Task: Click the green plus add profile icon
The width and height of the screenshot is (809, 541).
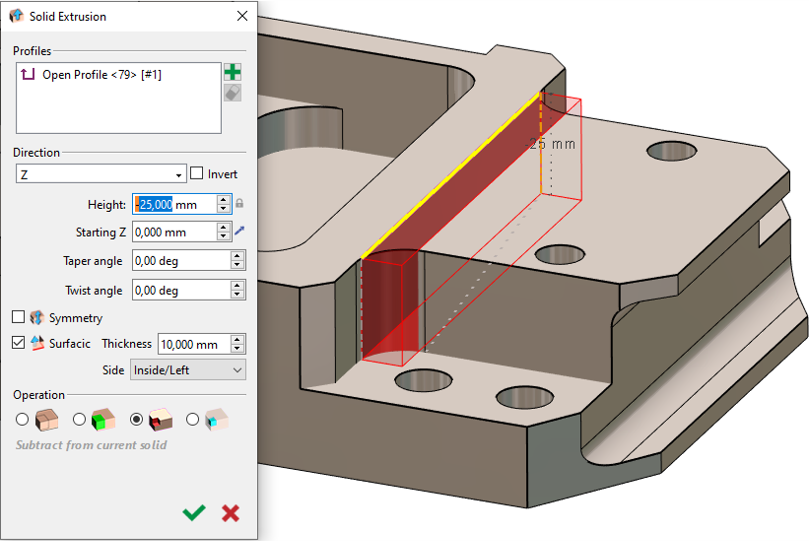Action: click(x=232, y=72)
